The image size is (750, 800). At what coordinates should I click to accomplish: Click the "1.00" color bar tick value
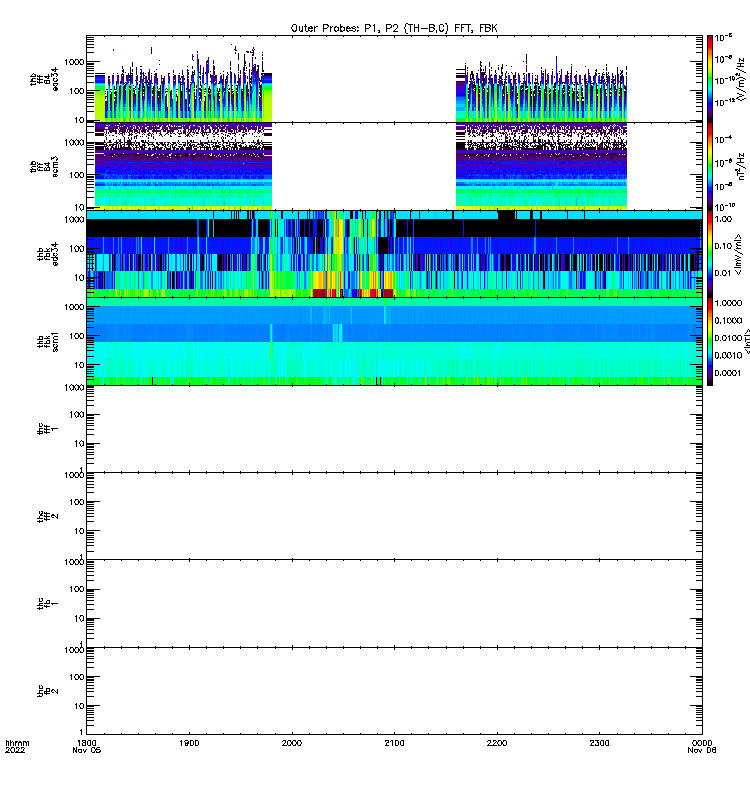[x=723, y=219]
